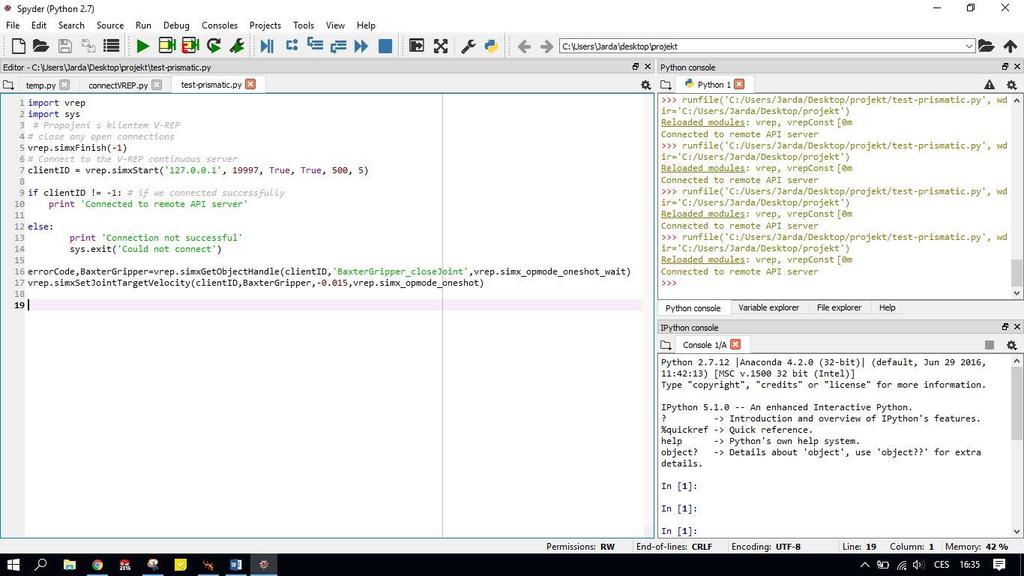Step into function debug icon
This screenshot has height=576, width=1024.
pos(315,45)
